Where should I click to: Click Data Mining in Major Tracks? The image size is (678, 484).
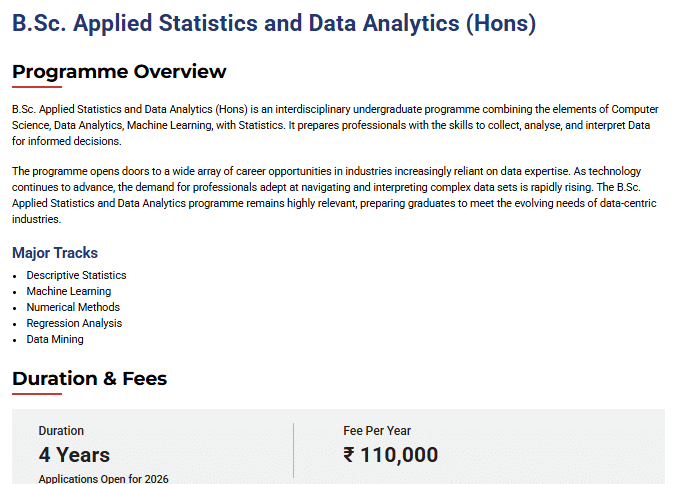[x=55, y=339]
